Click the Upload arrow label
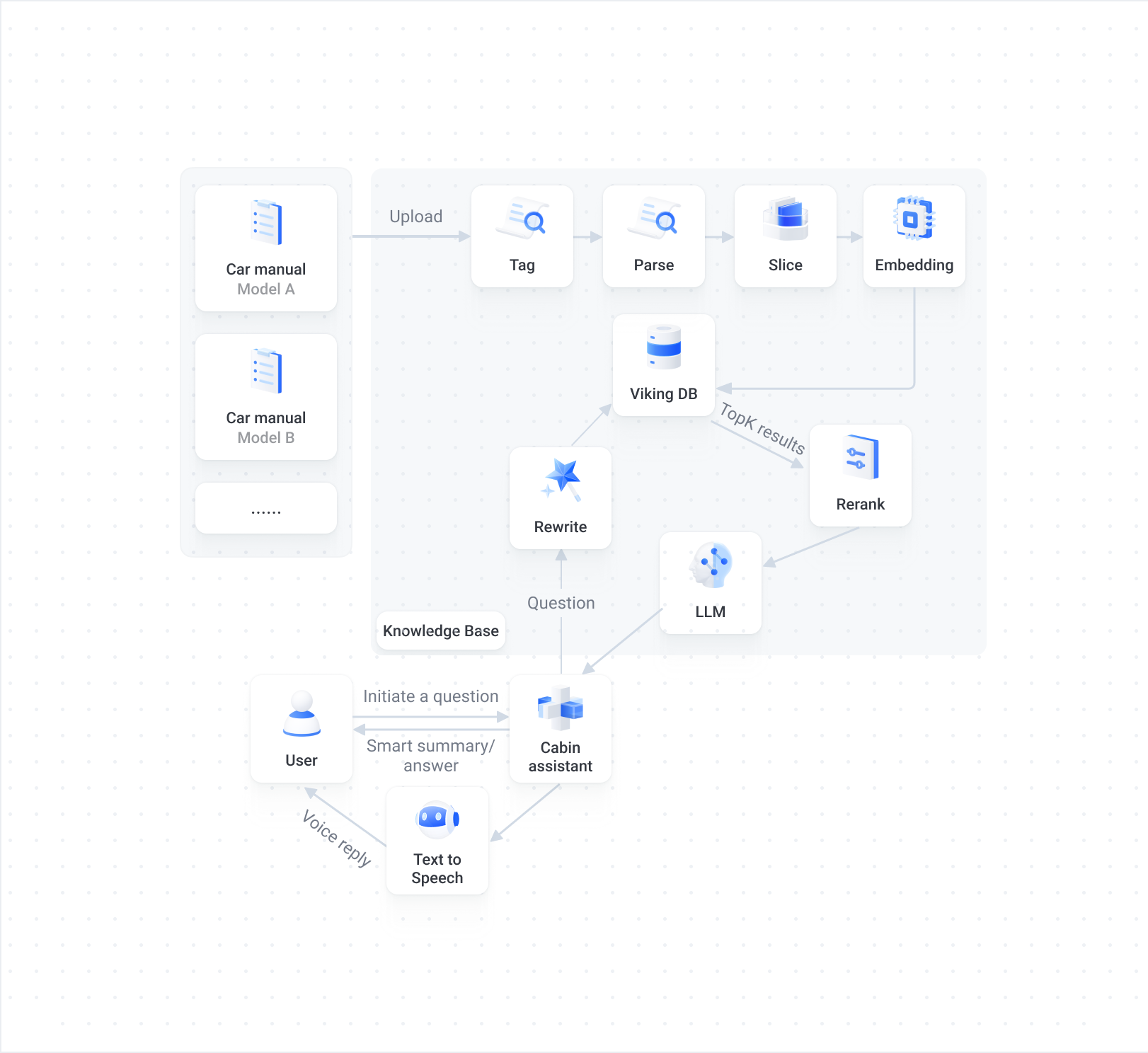The height and width of the screenshot is (1053, 1148). coord(415,216)
